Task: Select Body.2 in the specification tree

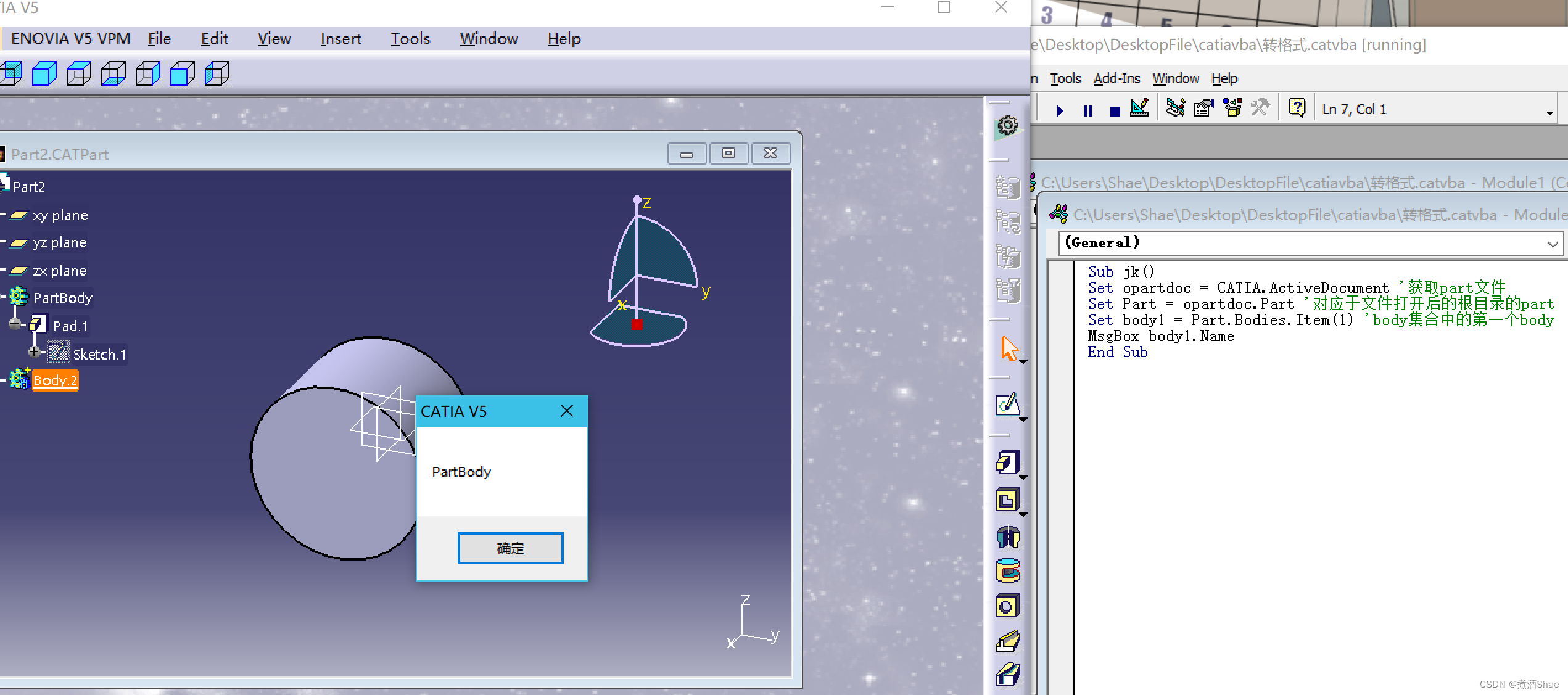Action: point(55,380)
